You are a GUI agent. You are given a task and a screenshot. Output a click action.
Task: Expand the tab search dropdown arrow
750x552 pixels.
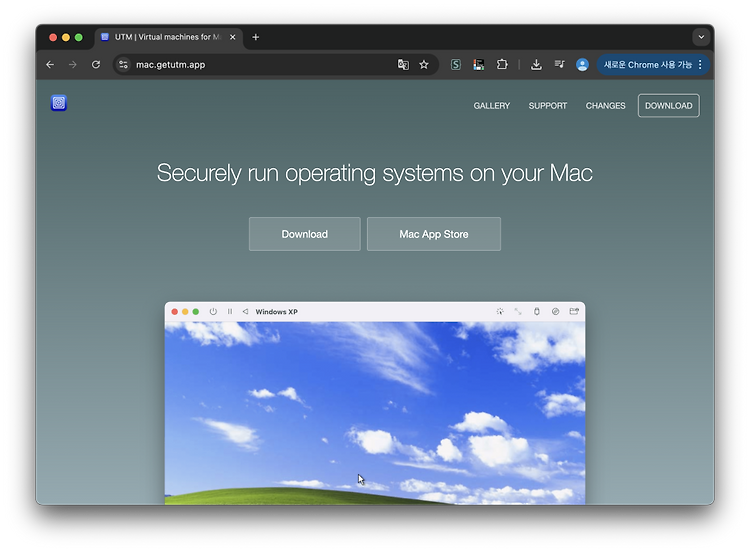[701, 37]
